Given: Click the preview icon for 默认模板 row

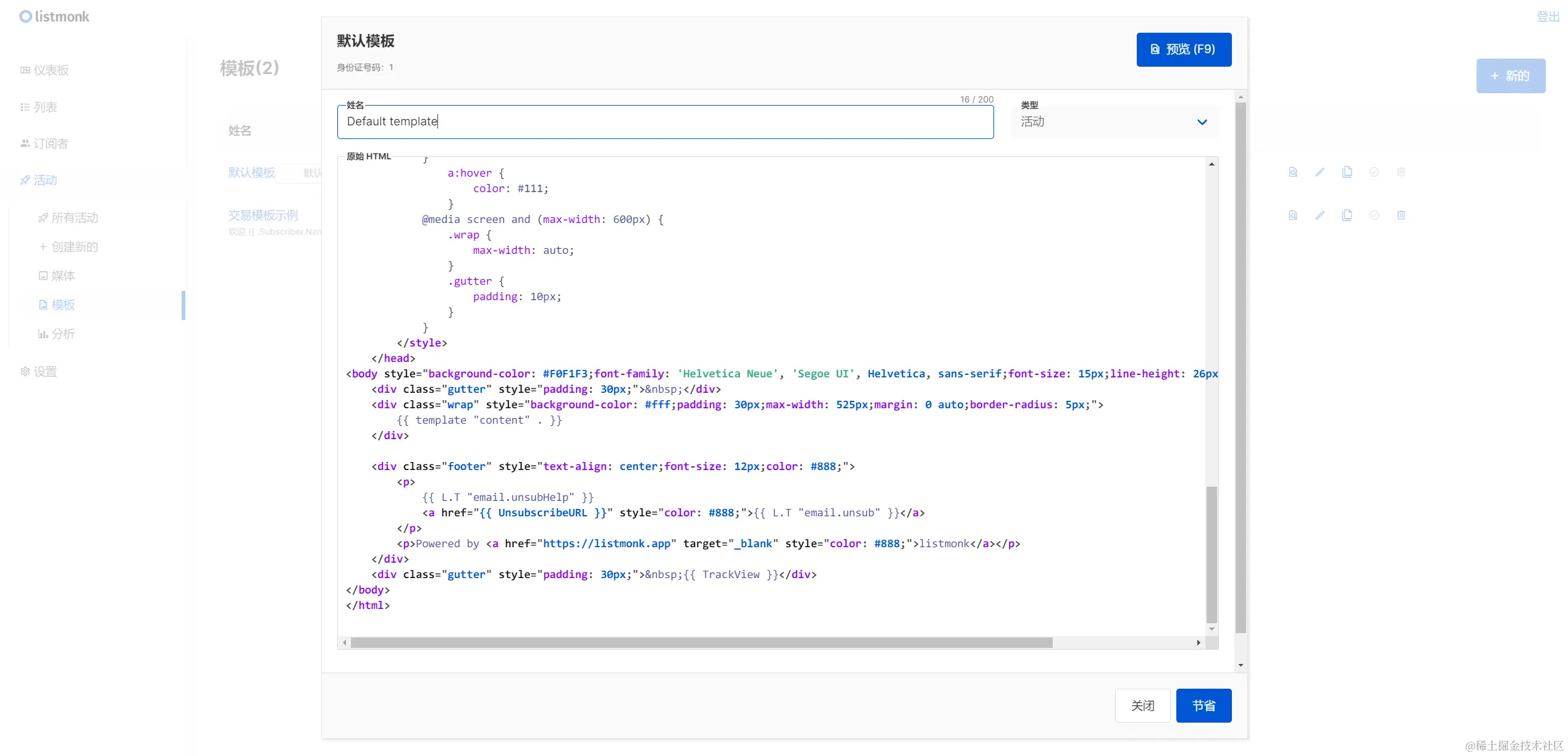Looking at the screenshot, I should 1292,172.
